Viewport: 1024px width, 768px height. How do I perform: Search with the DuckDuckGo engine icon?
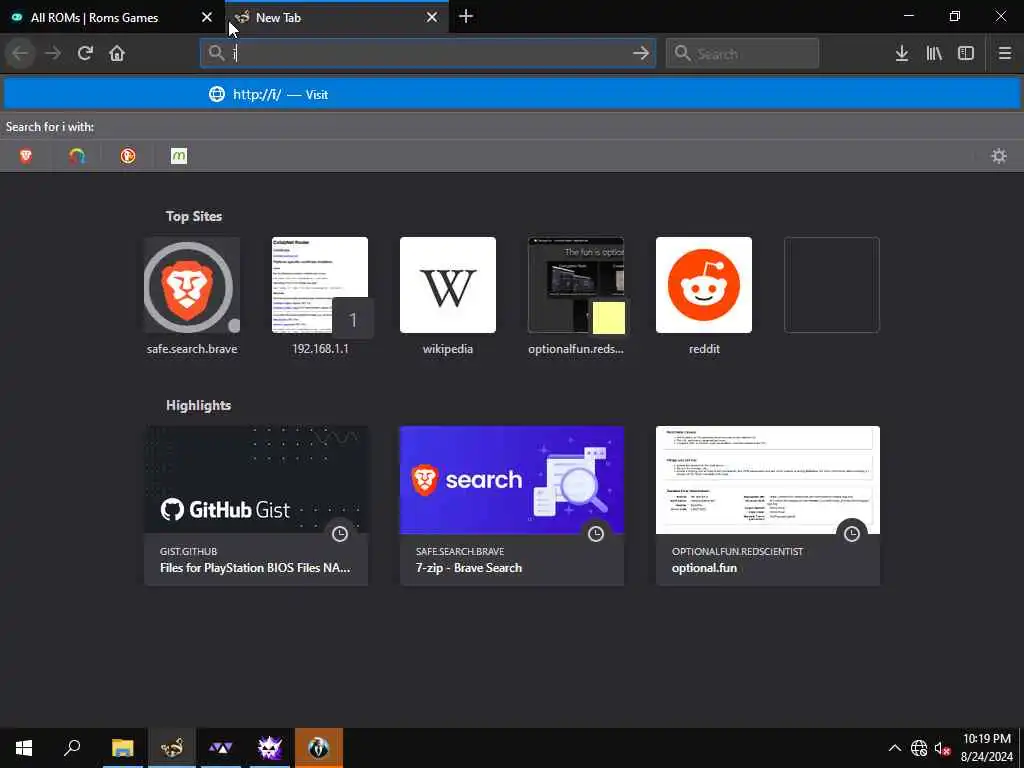tap(128, 156)
